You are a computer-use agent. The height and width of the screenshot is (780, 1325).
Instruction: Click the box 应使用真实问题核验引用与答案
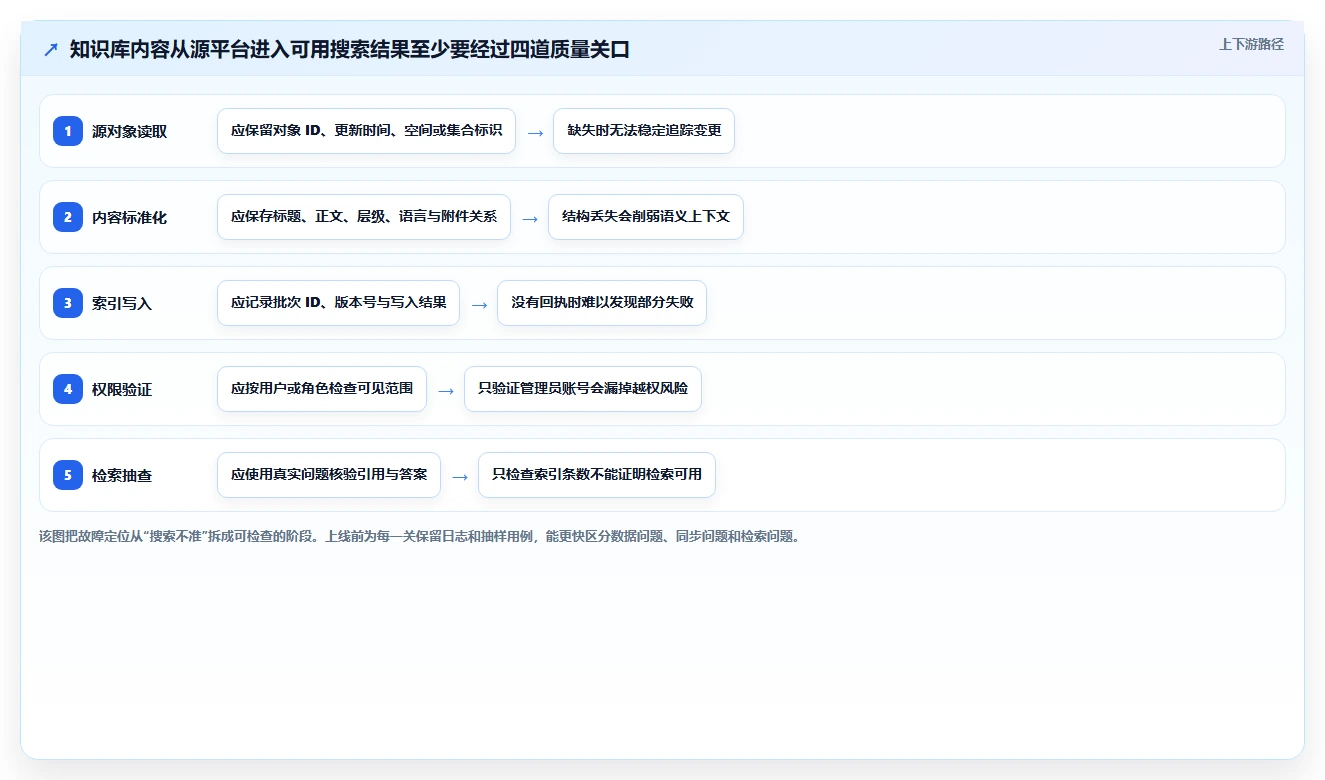click(x=329, y=475)
